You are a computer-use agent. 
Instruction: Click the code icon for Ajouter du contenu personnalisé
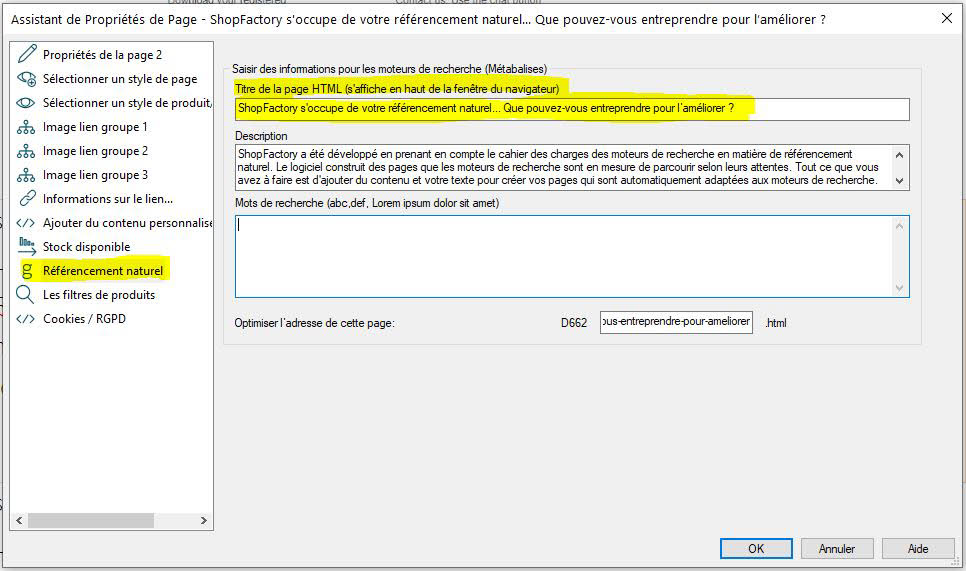coord(27,223)
